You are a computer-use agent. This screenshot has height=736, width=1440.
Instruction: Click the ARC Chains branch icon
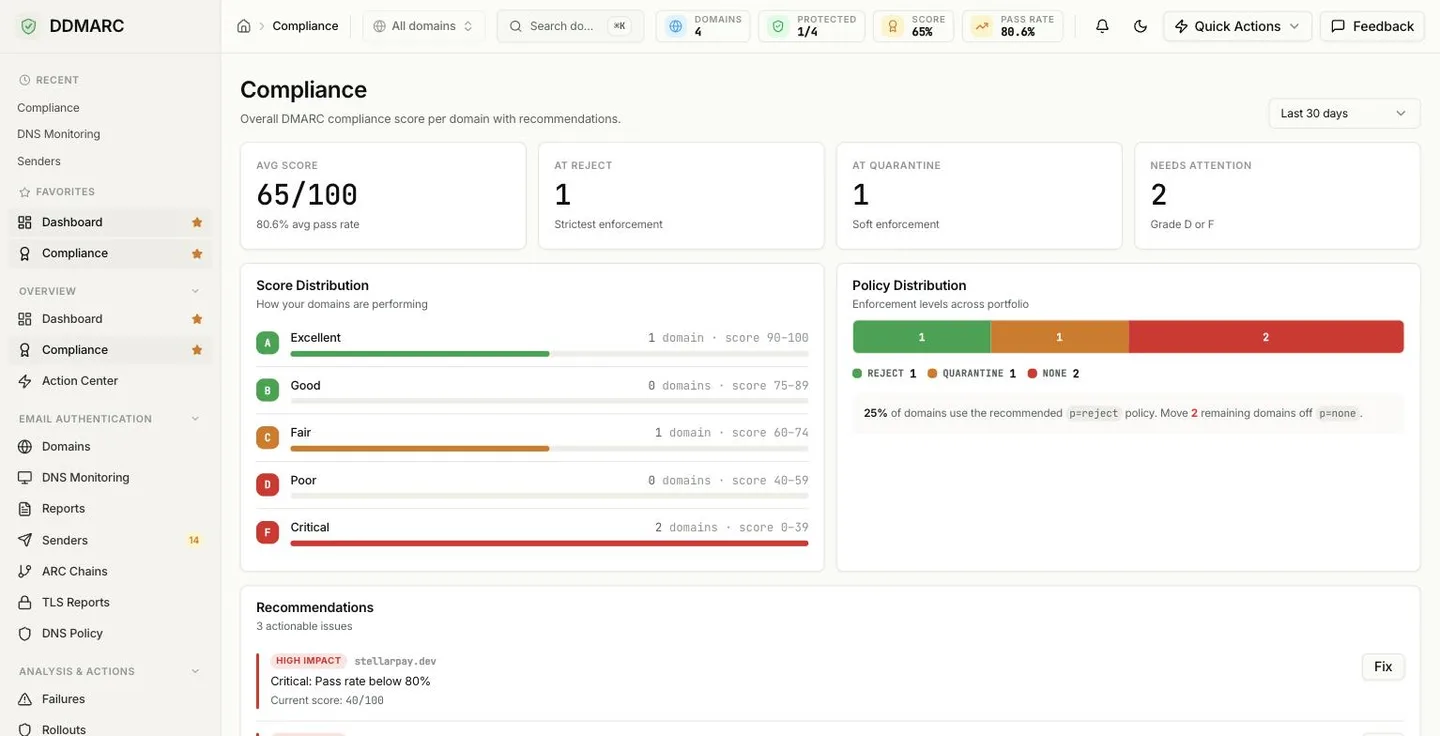[25, 571]
